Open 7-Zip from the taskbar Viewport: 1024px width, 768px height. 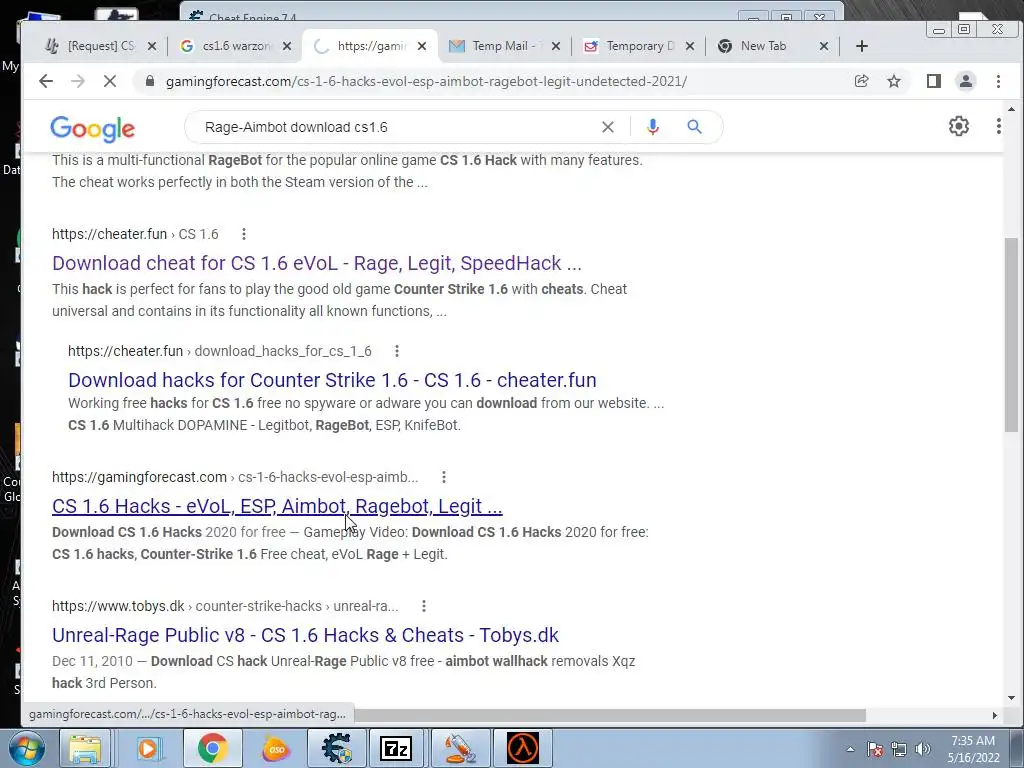[x=396, y=748]
